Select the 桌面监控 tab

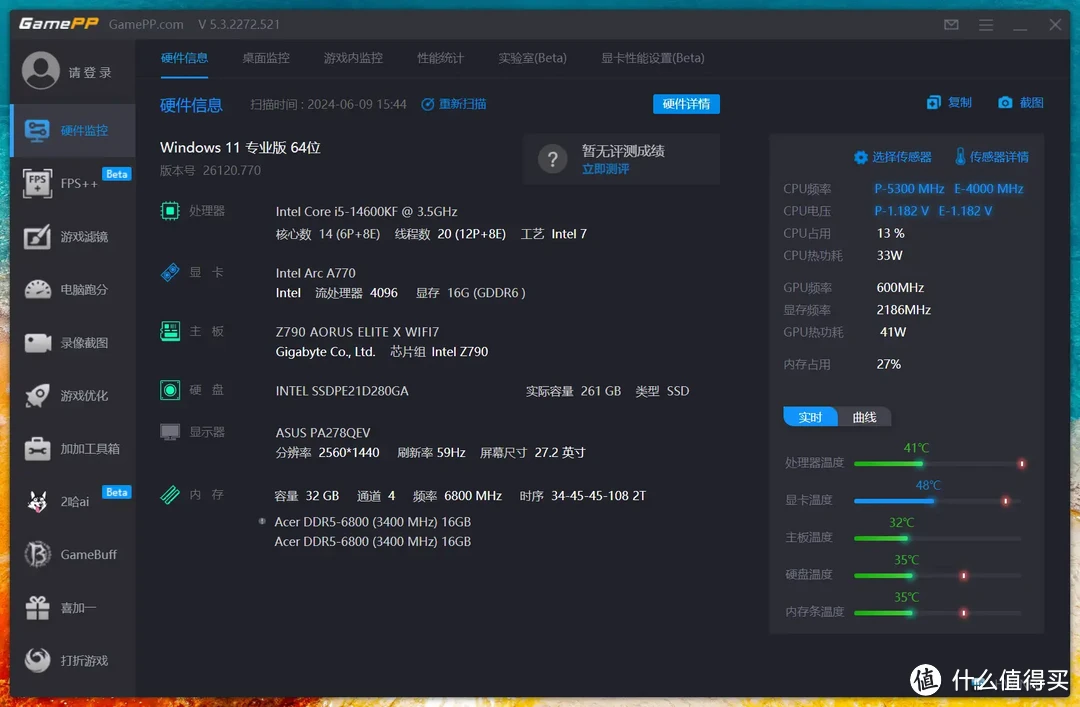point(266,58)
